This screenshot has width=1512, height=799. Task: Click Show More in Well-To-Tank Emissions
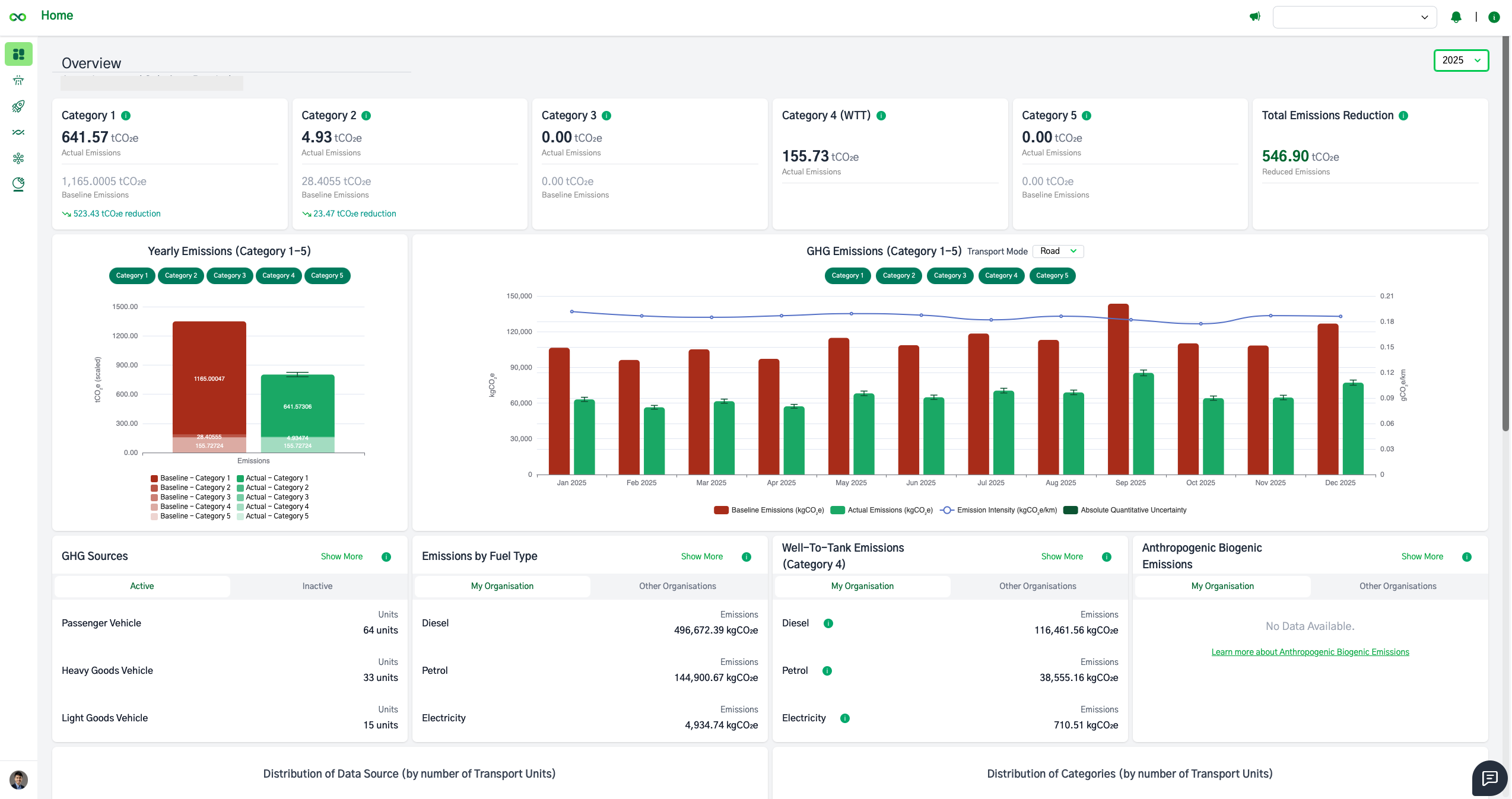pyautogui.click(x=1062, y=557)
